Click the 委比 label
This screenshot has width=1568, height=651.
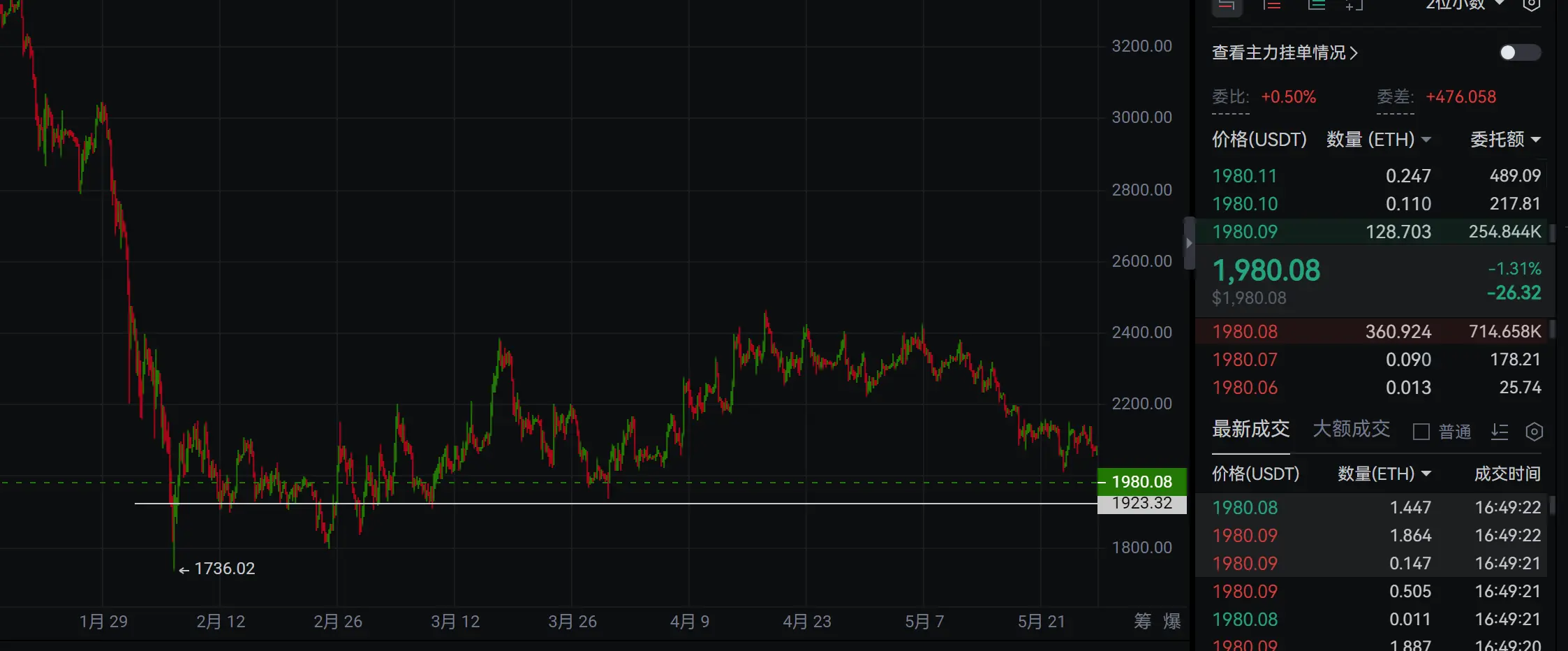click(x=1230, y=97)
